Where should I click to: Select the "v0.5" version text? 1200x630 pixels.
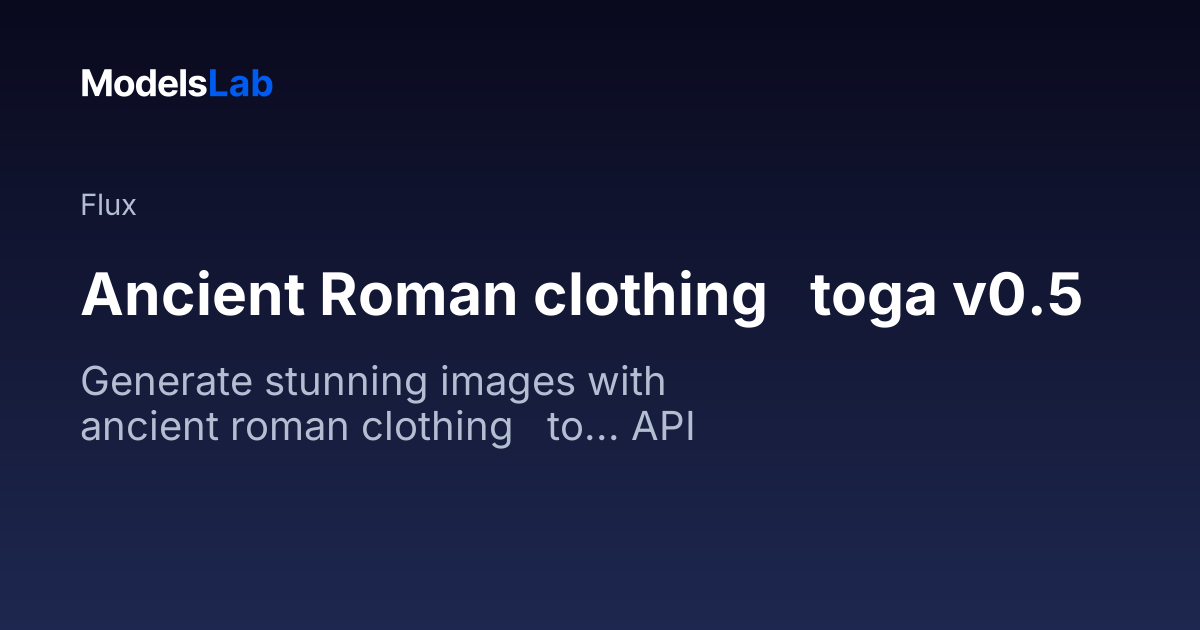click(1017, 296)
